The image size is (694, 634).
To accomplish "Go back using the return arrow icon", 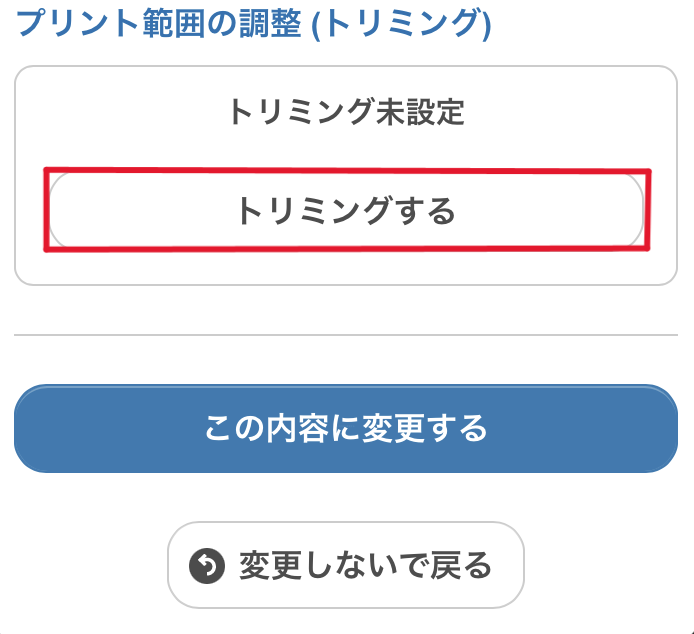I will (207, 566).
